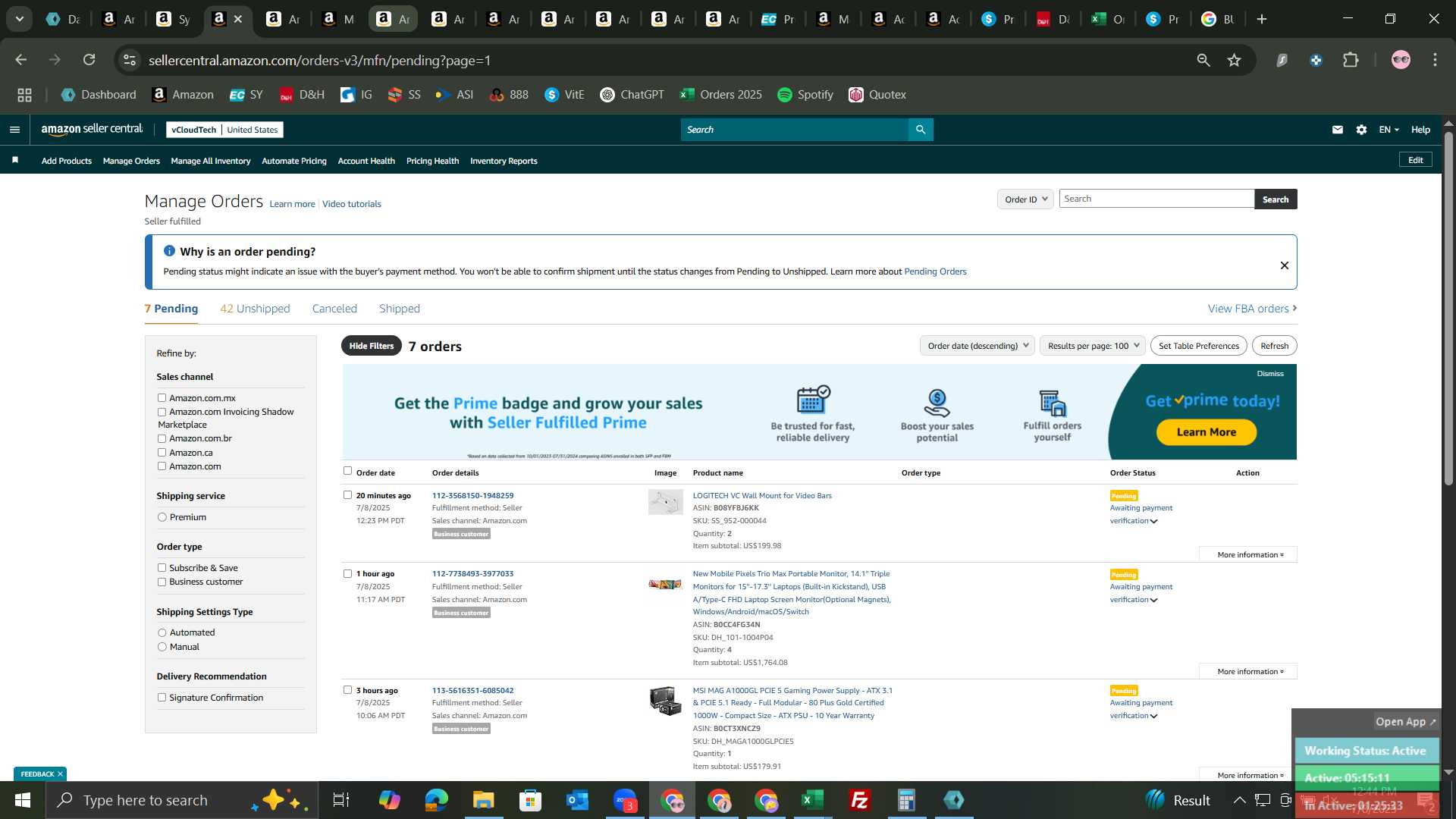This screenshot has width=1456, height=819.
Task: Click the MSI power supply product thumbnail
Action: click(x=665, y=701)
